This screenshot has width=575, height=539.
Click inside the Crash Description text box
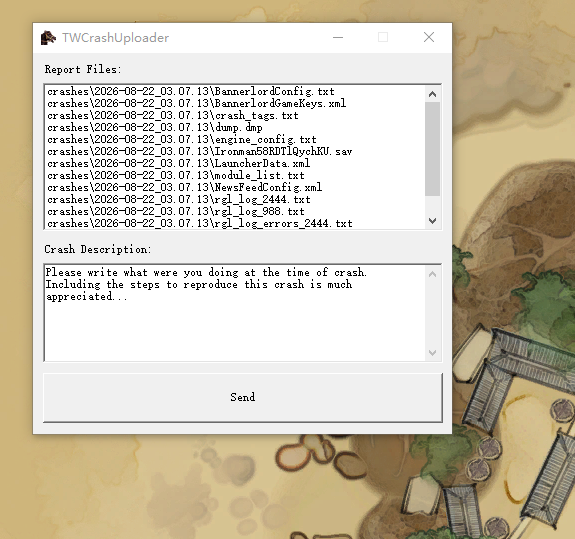[235, 313]
